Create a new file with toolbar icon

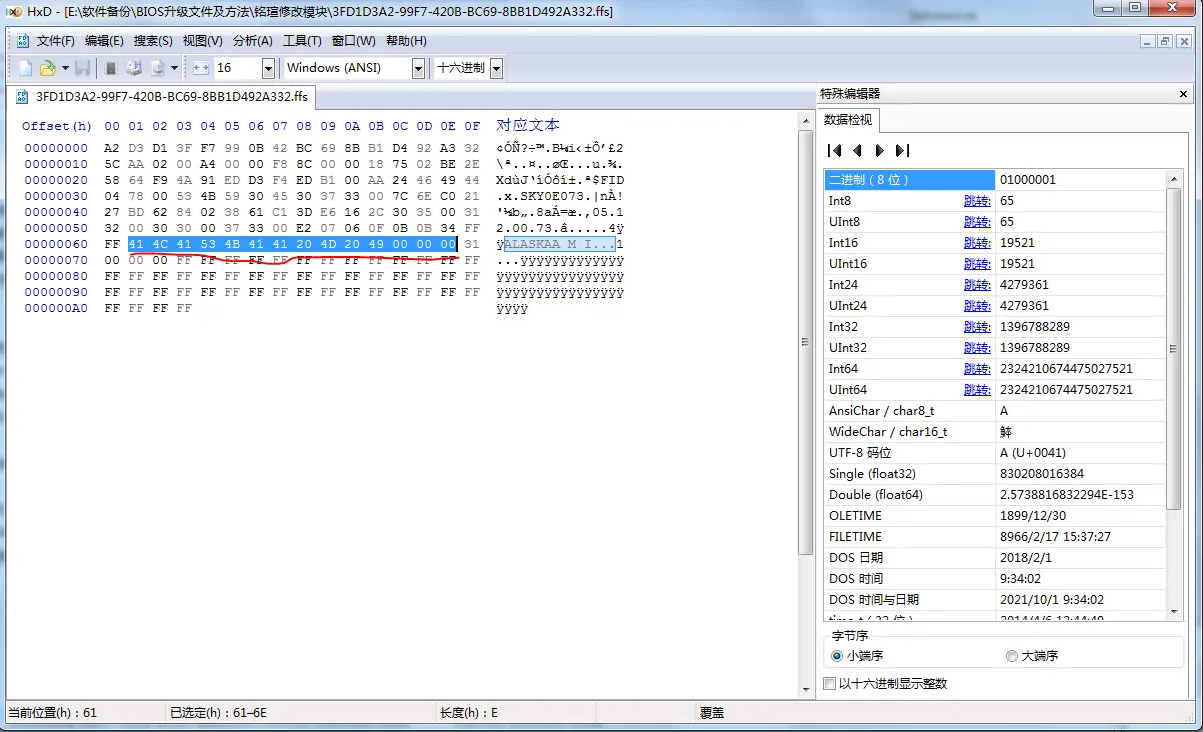(25, 68)
